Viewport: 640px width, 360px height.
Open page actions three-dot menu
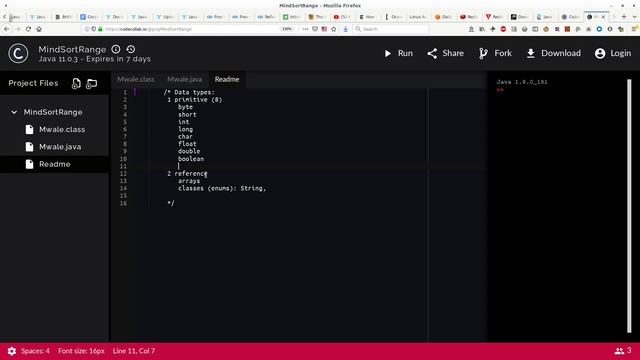[x=305, y=29]
